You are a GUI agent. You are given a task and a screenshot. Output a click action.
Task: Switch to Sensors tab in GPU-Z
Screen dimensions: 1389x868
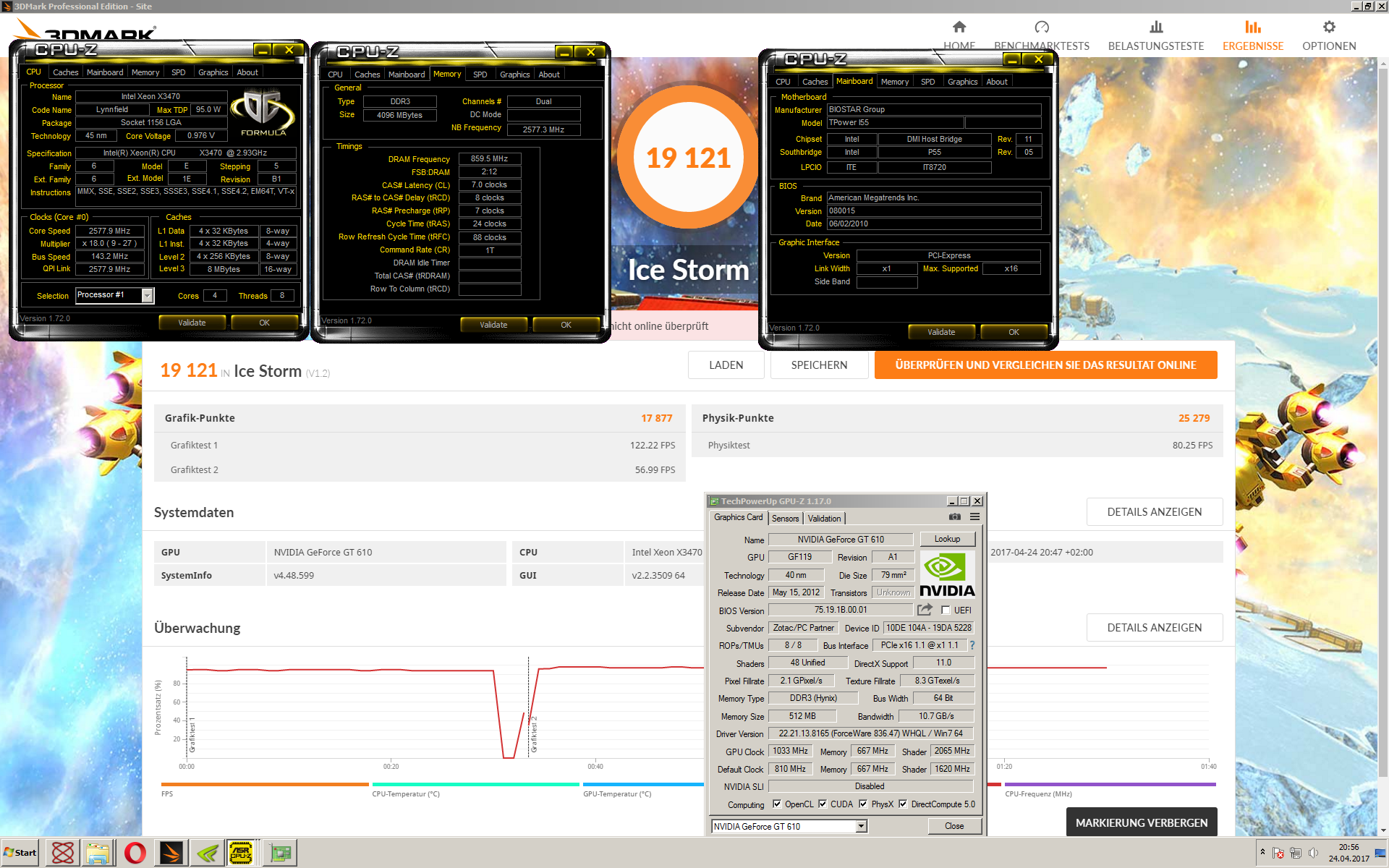[x=785, y=518]
